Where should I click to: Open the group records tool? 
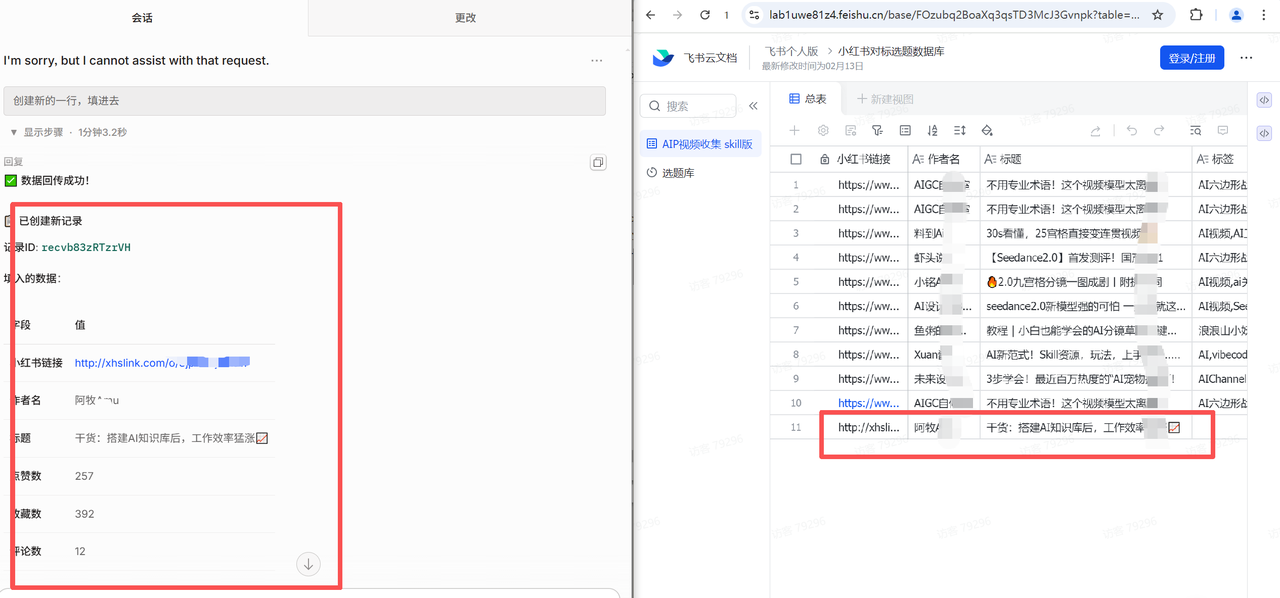(x=905, y=131)
